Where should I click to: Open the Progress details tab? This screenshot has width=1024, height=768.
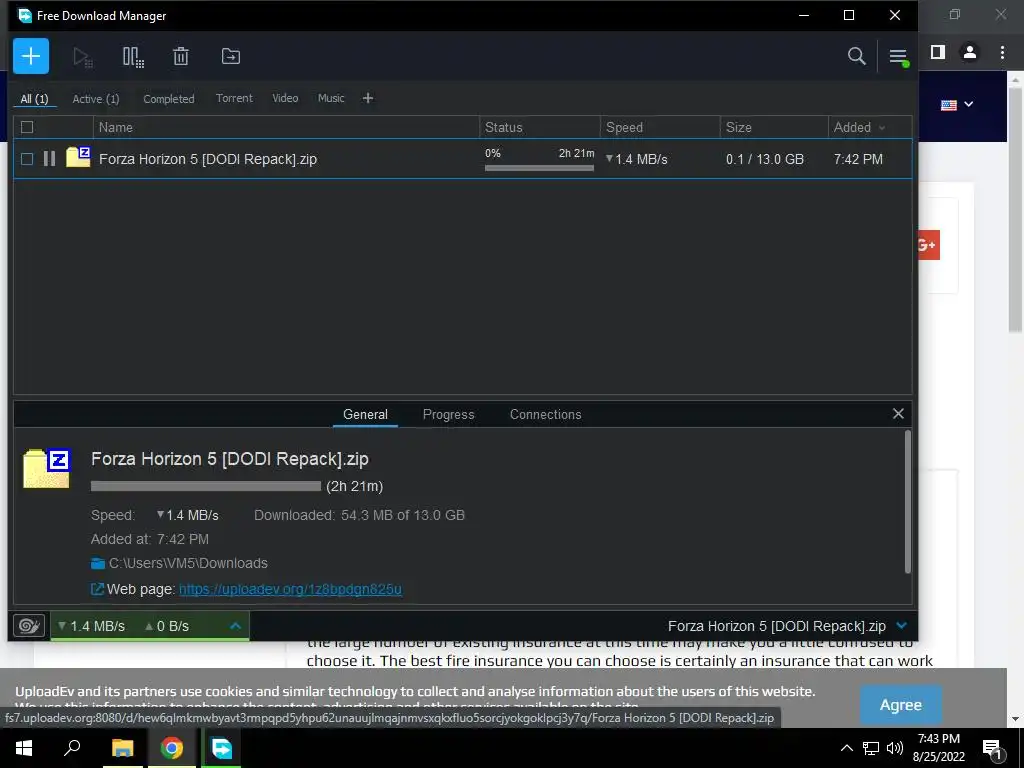coord(448,414)
